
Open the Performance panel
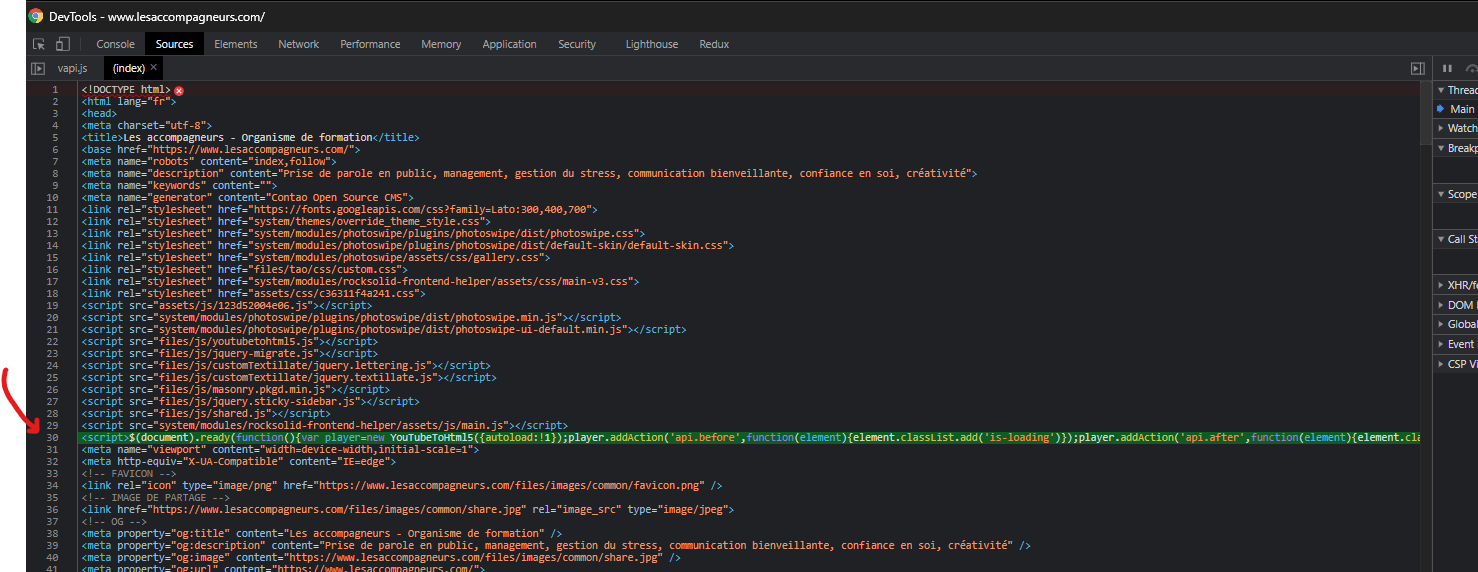[x=371, y=44]
